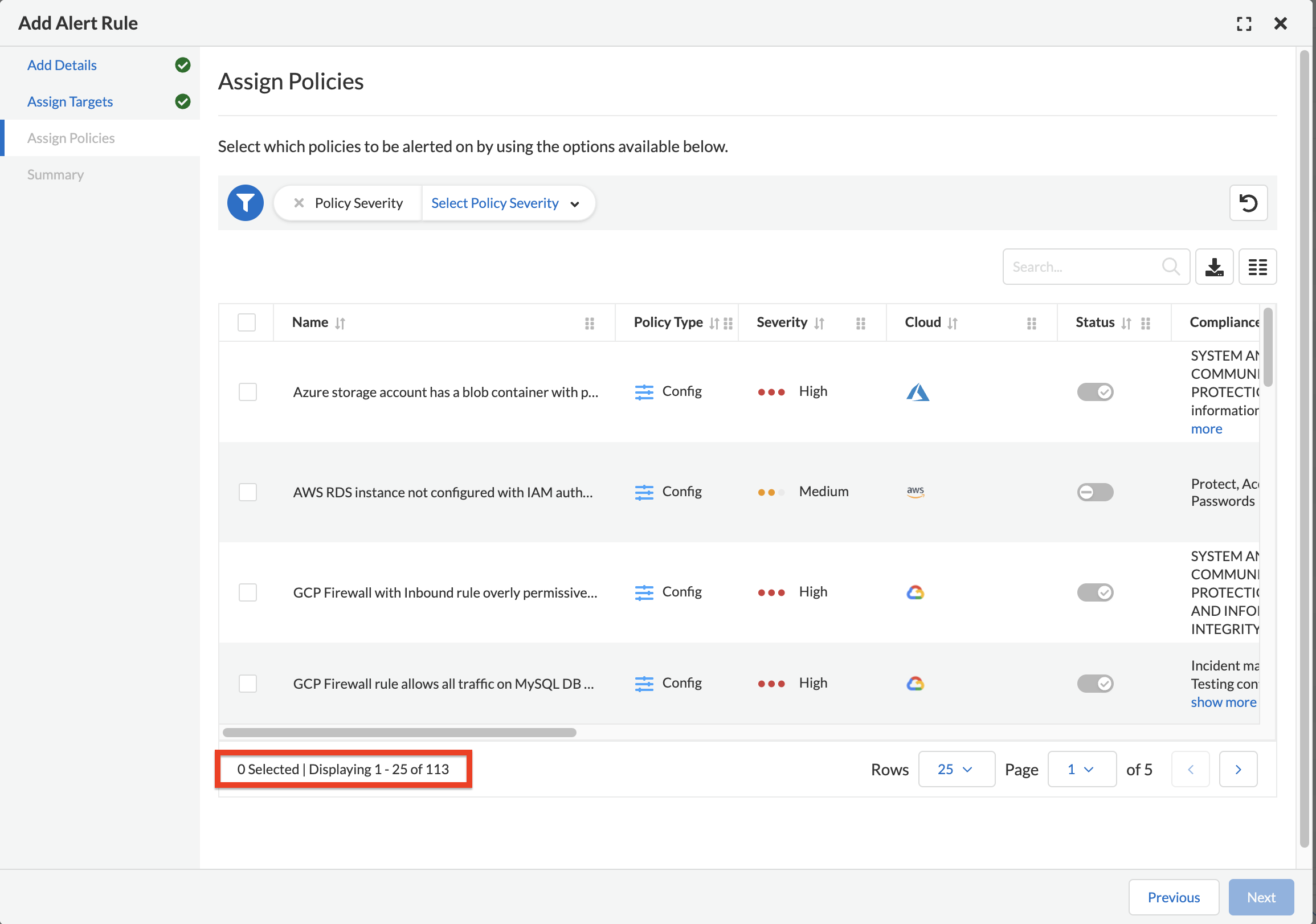This screenshot has width=1316, height=924.
Task: Go to Add Details step
Action: tap(62, 66)
